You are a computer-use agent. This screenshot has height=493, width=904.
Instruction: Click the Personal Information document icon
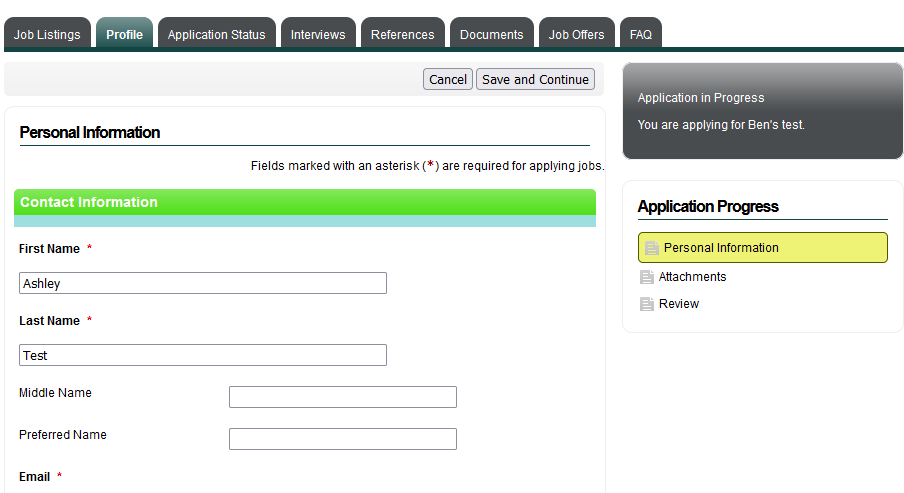[x=652, y=248]
